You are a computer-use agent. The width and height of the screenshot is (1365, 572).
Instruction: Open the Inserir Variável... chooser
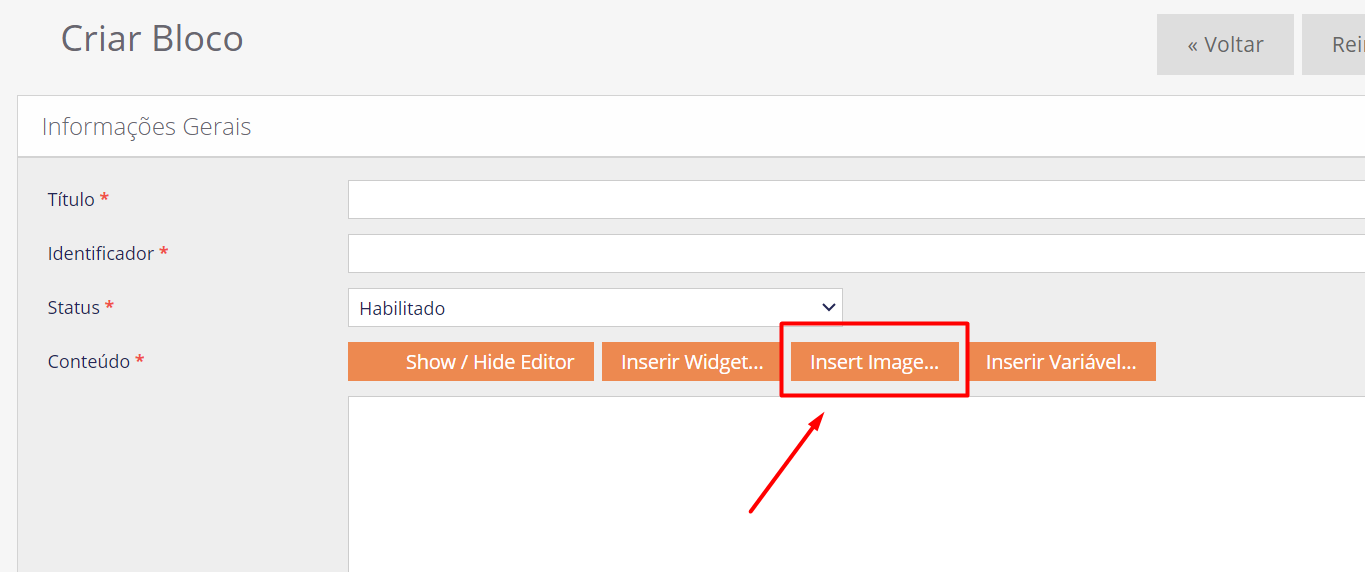[x=1061, y=362]
